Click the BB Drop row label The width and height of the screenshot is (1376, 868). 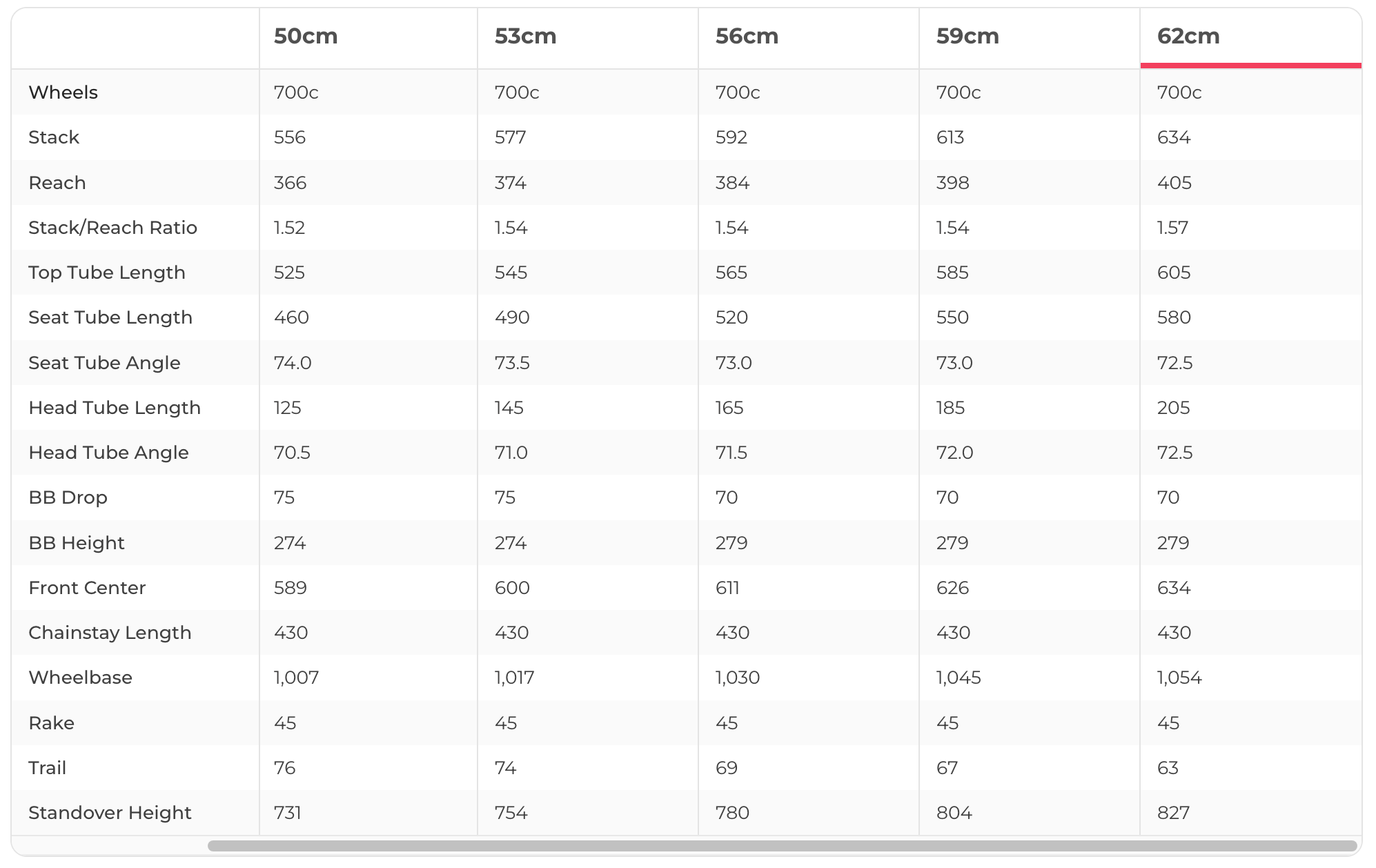point(68,497)
